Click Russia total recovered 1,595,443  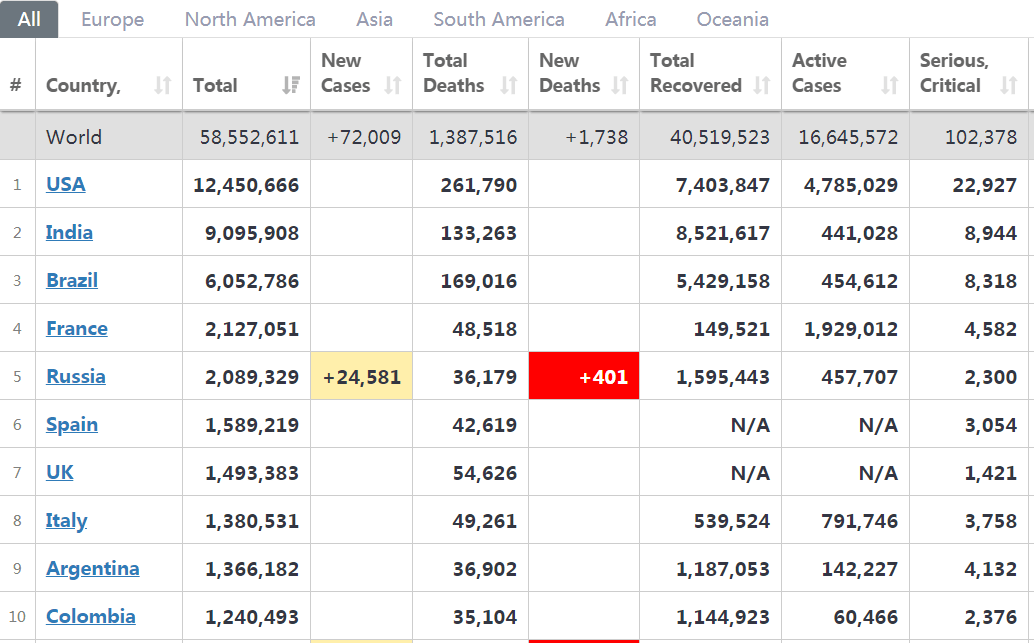(x=723, y=377)
